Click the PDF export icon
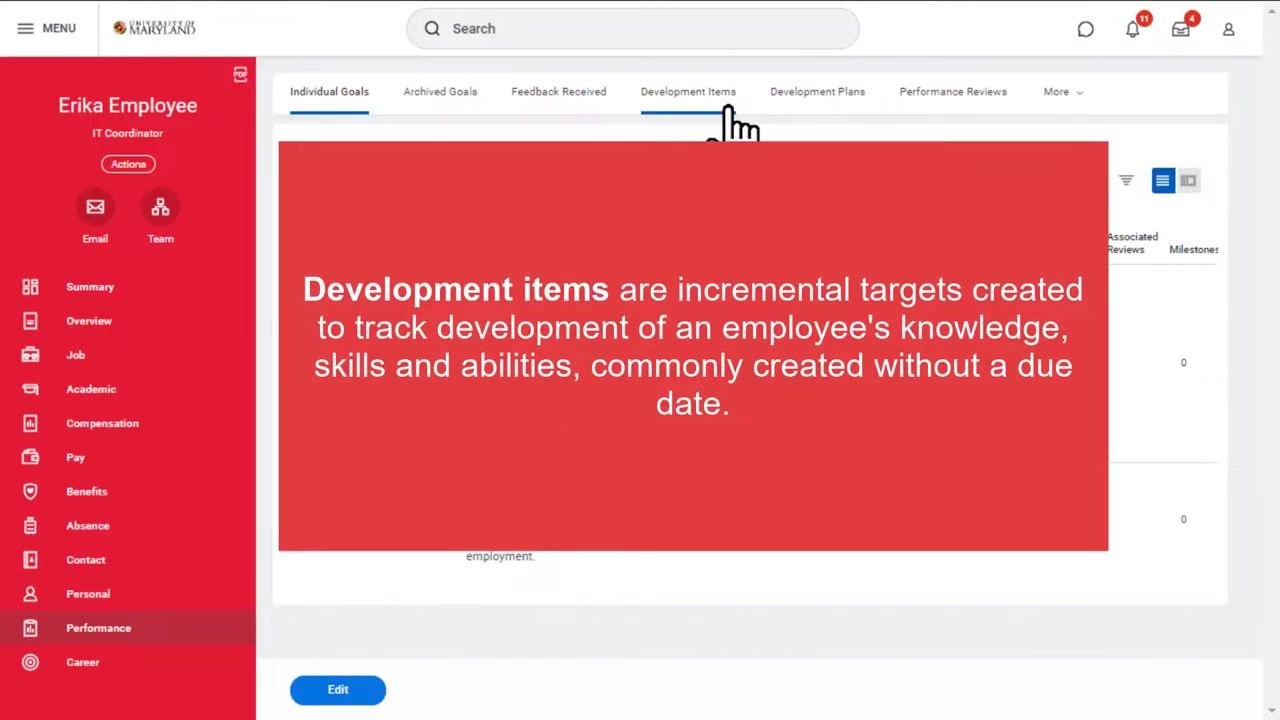The width and height of the screenshot is (1280, 720). (x=240, y=74)
